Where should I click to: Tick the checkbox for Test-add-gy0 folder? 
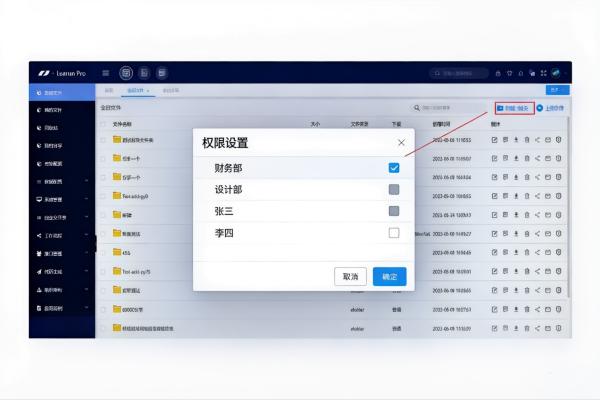coord(103,196)
